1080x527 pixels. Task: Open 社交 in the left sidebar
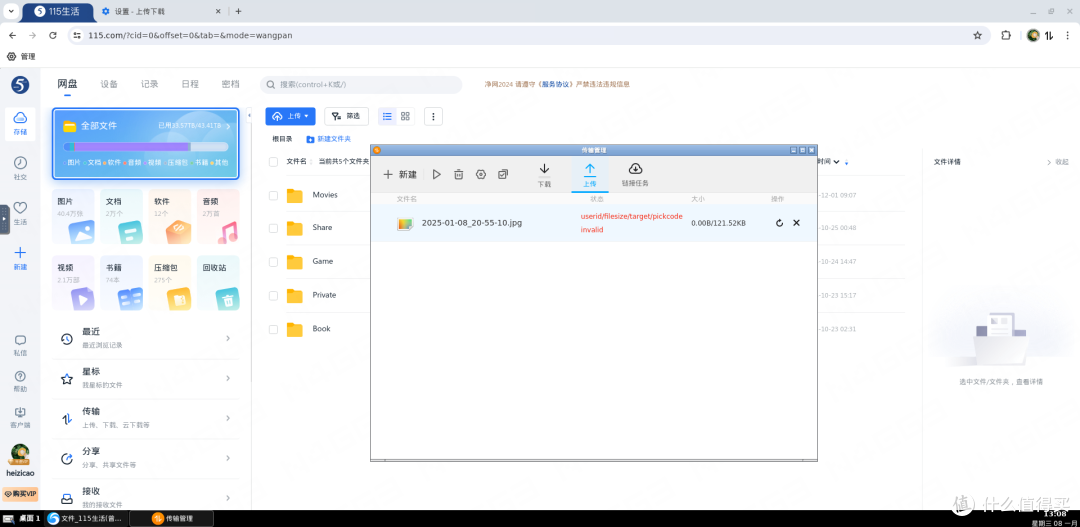(x=20, y=167)
